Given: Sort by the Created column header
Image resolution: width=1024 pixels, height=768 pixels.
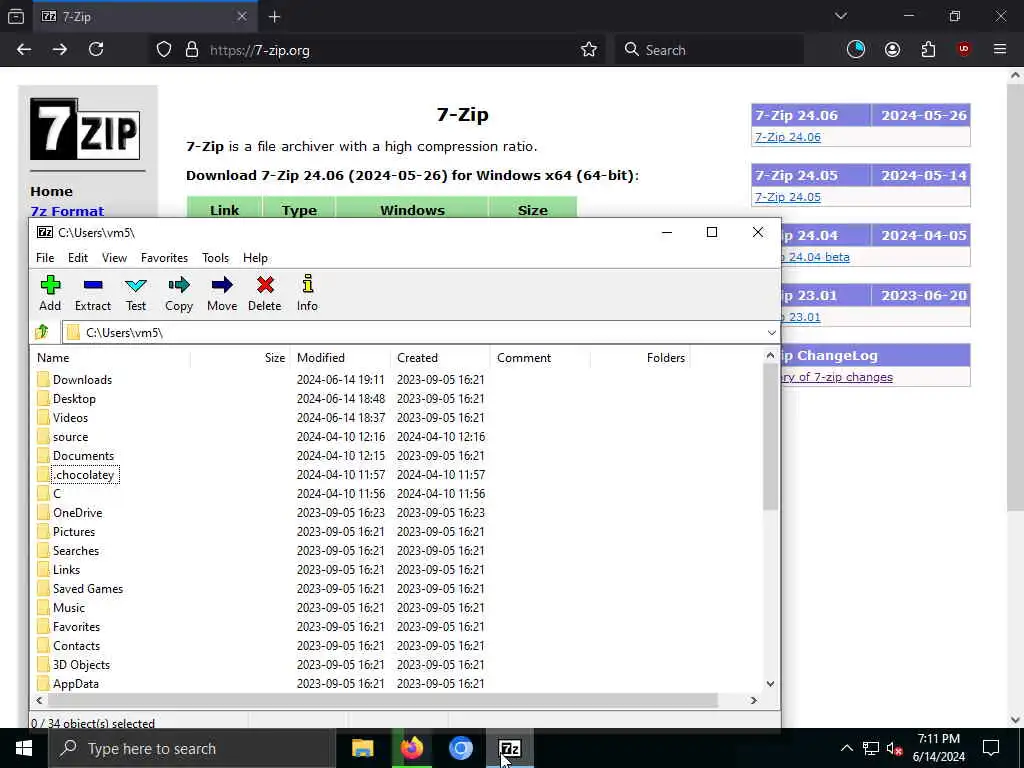Looking at the screenshot, I should pos(441,358).
